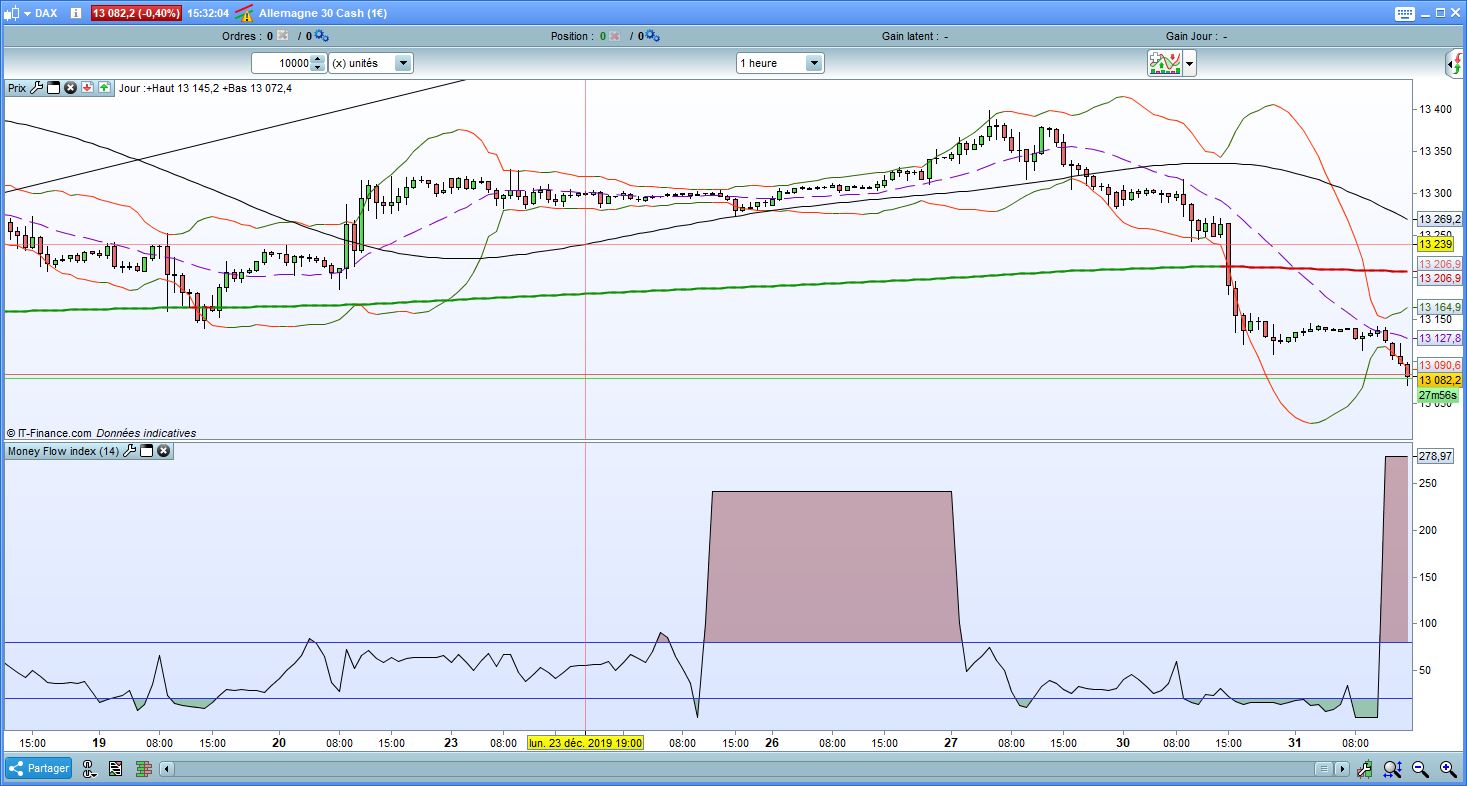
Task: Click the Allemagne 30 Cash (1€) title
Action: tap(322, 13)
